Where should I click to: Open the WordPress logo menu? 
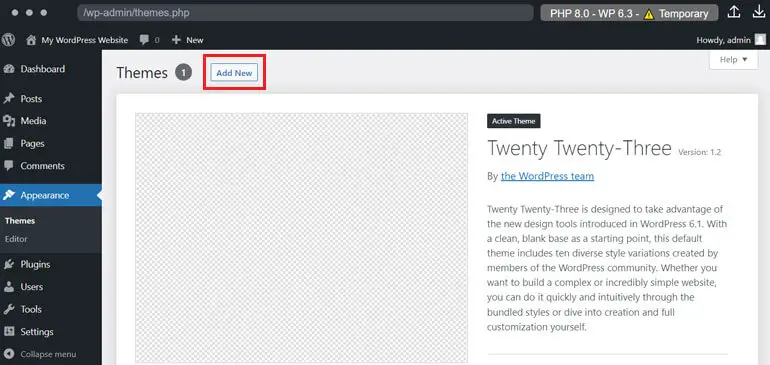point(8,40)
